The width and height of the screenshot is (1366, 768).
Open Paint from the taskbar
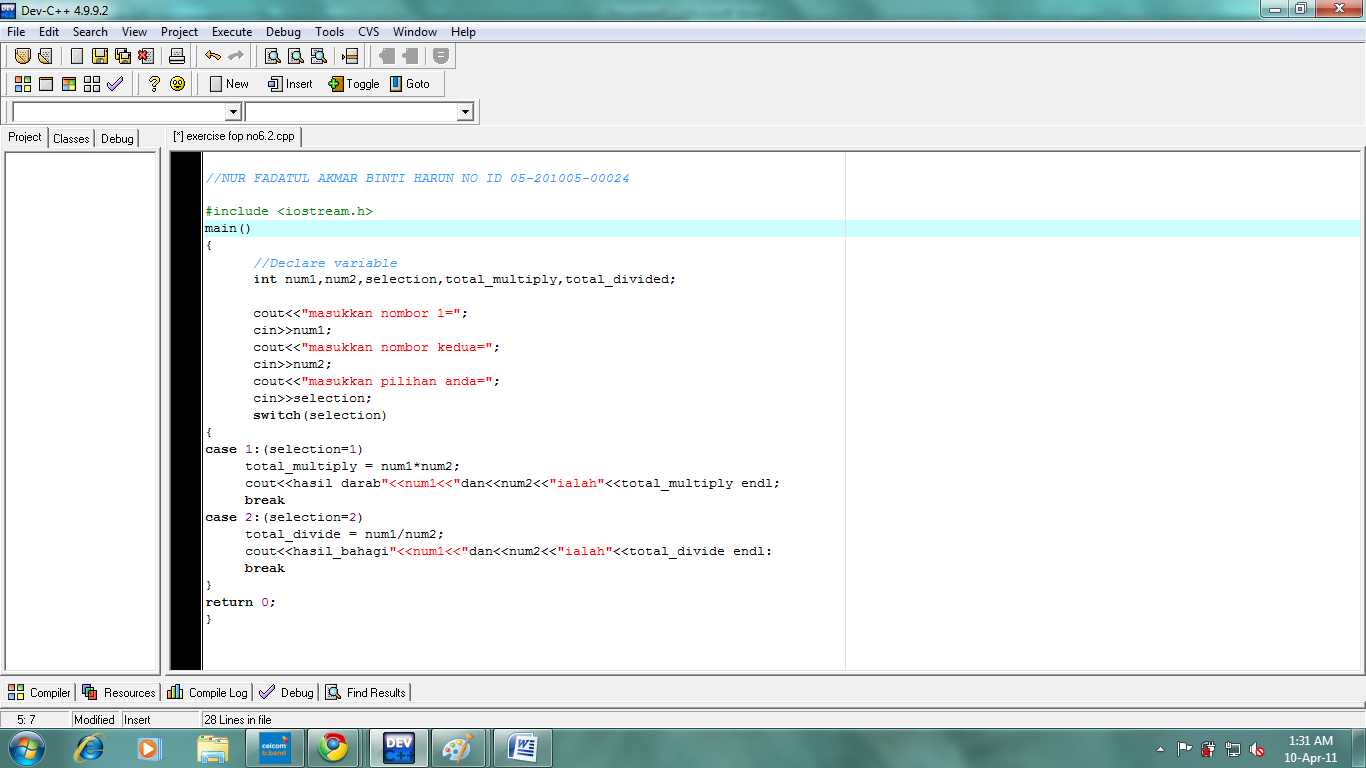click(x=460, y=748)
